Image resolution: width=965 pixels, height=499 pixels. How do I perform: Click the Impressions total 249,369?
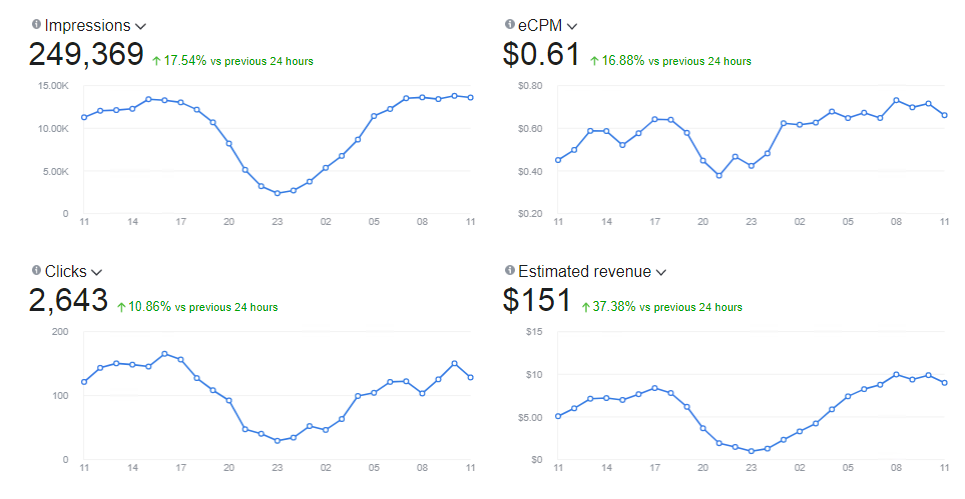(x=86, y=54)
